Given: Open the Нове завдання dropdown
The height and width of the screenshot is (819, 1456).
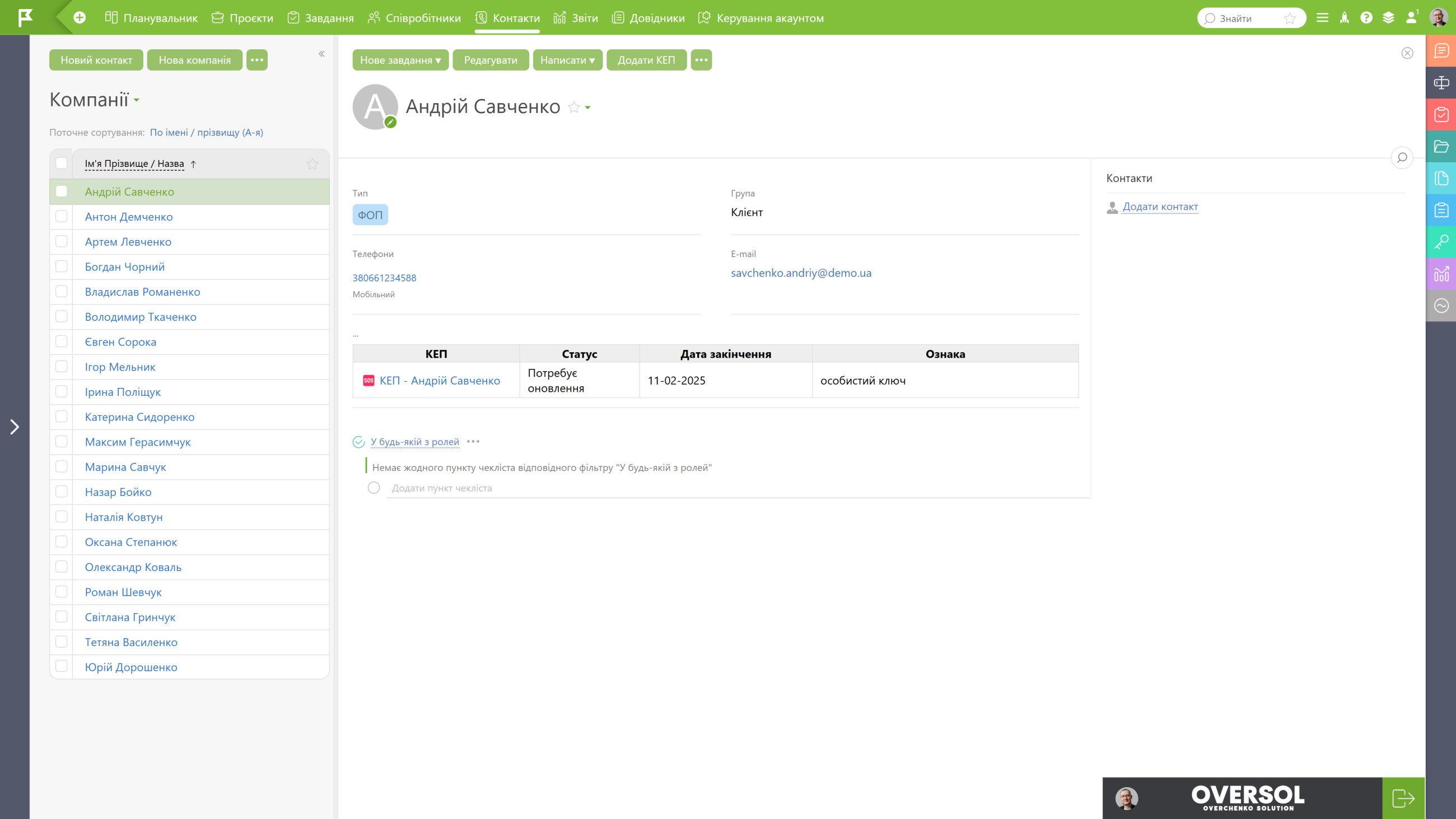Looking at the screenshot, I should [400, 60].
